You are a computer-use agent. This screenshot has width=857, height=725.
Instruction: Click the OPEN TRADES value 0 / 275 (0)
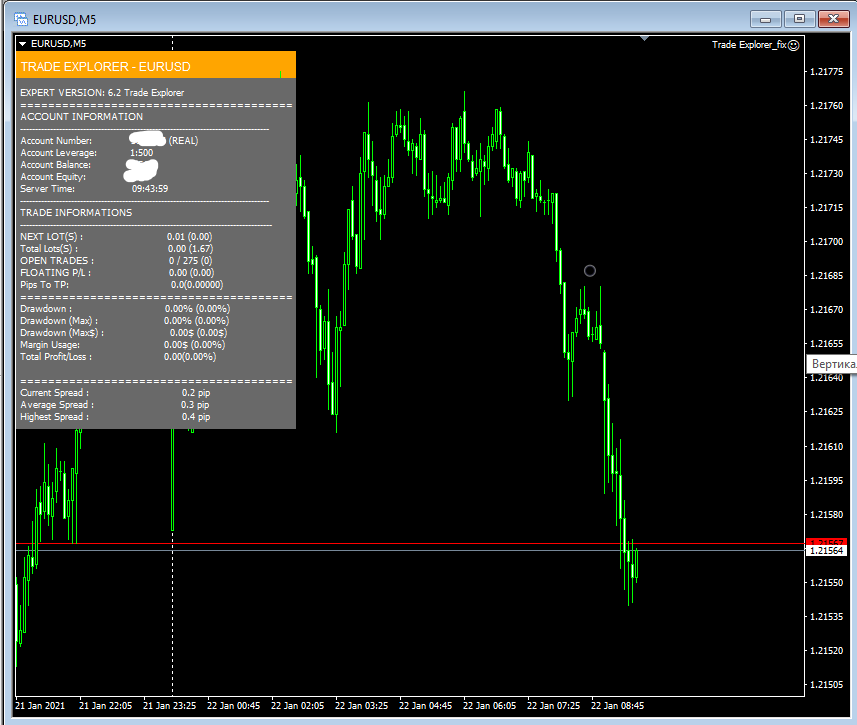point(190,261)
